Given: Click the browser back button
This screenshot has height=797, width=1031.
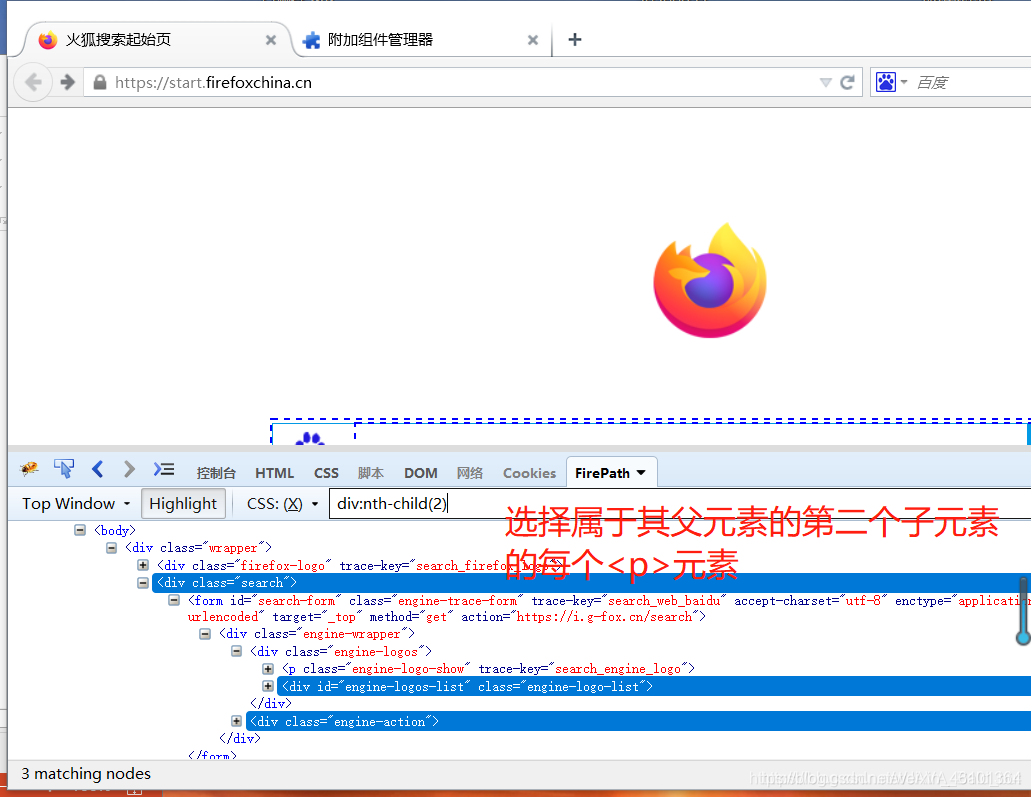Looking at the screenshot, I should click(33, 82).
